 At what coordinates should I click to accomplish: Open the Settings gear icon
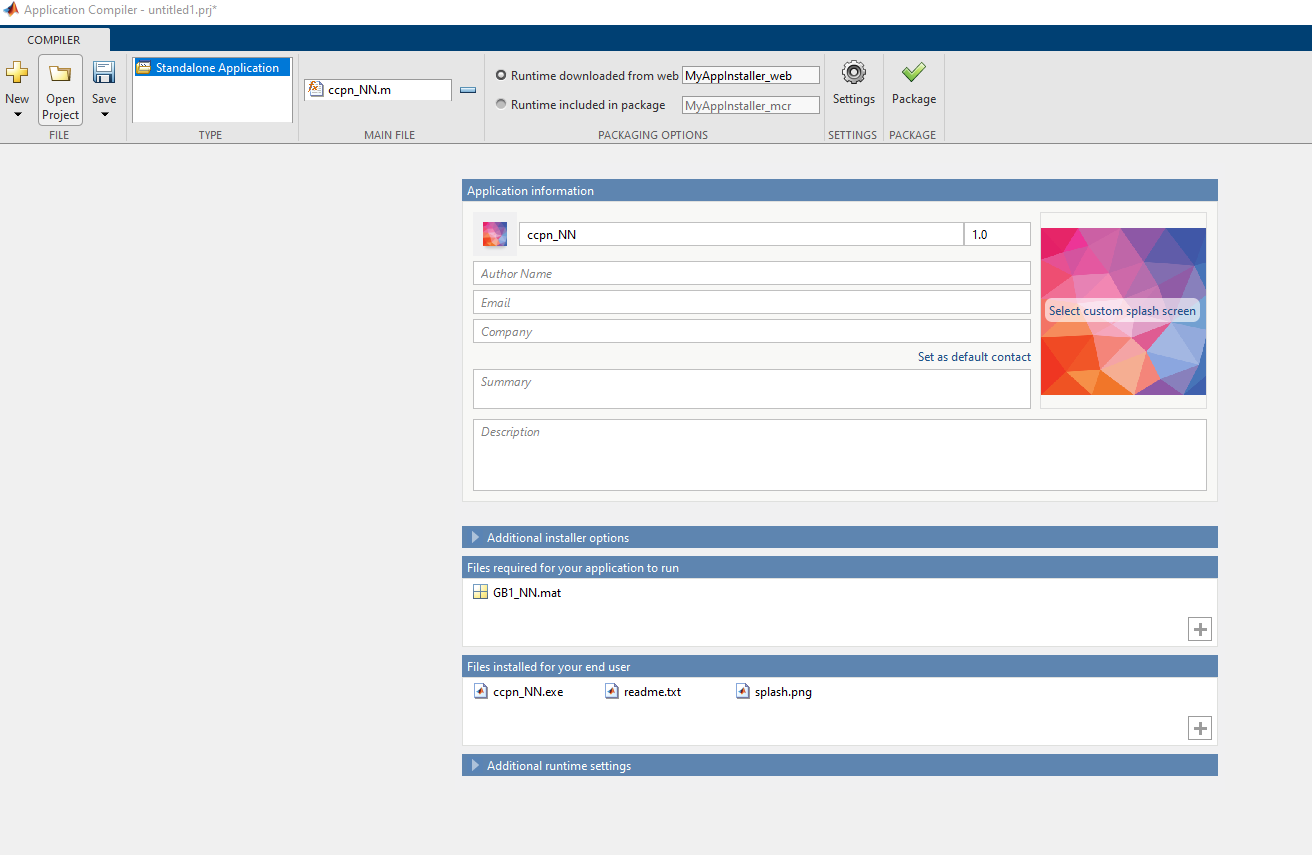pos(854,73)
